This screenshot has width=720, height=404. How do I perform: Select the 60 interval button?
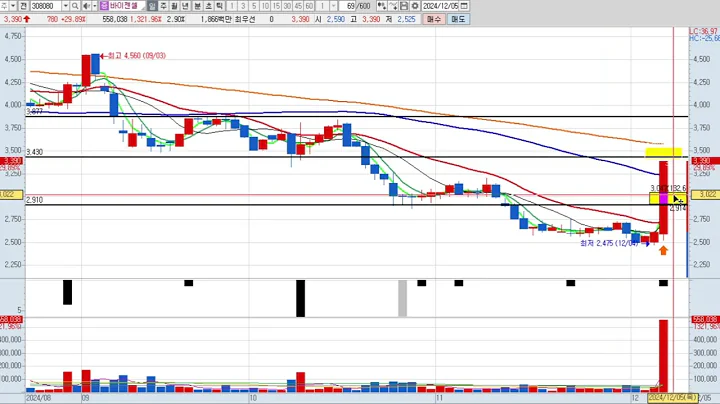point(309,6)
